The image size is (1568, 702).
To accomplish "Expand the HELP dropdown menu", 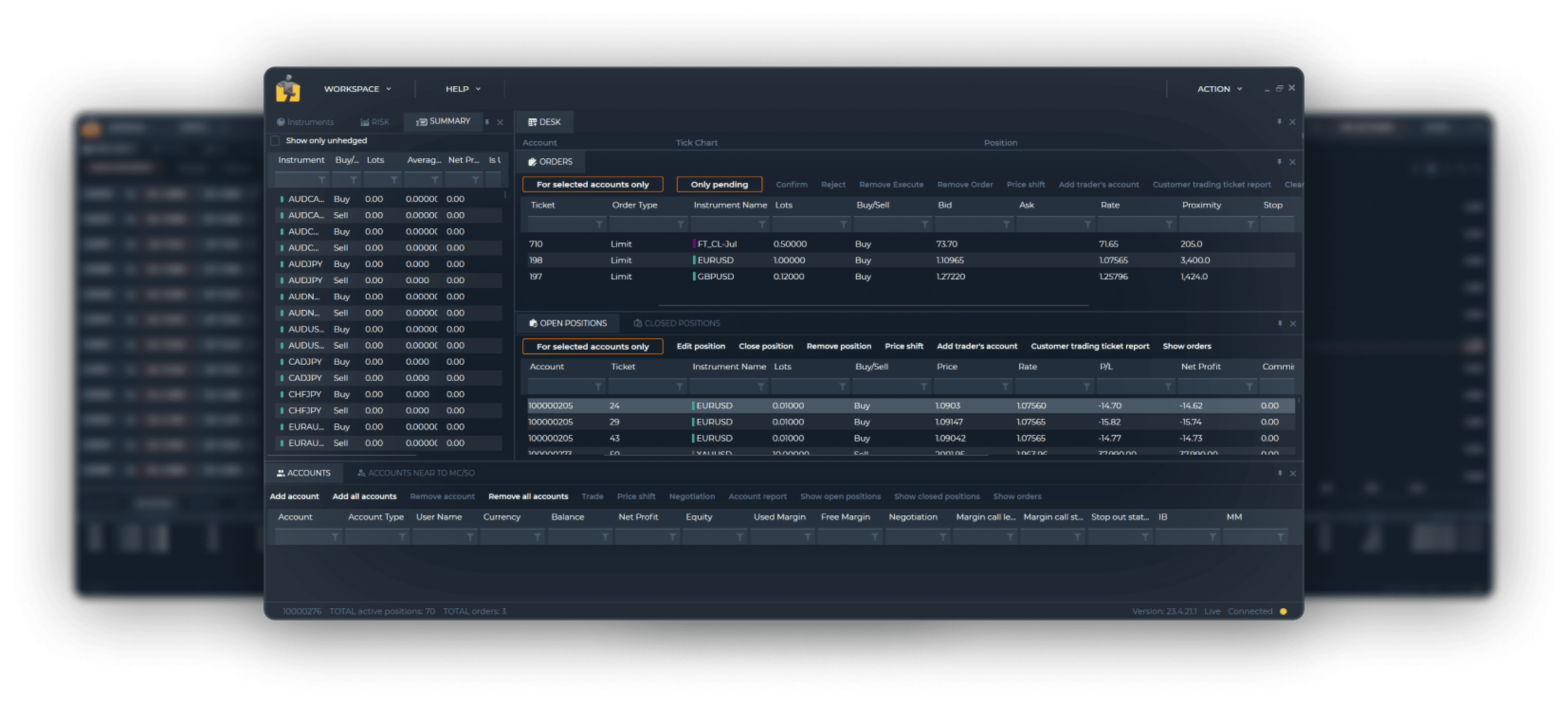I will (462, 89).
